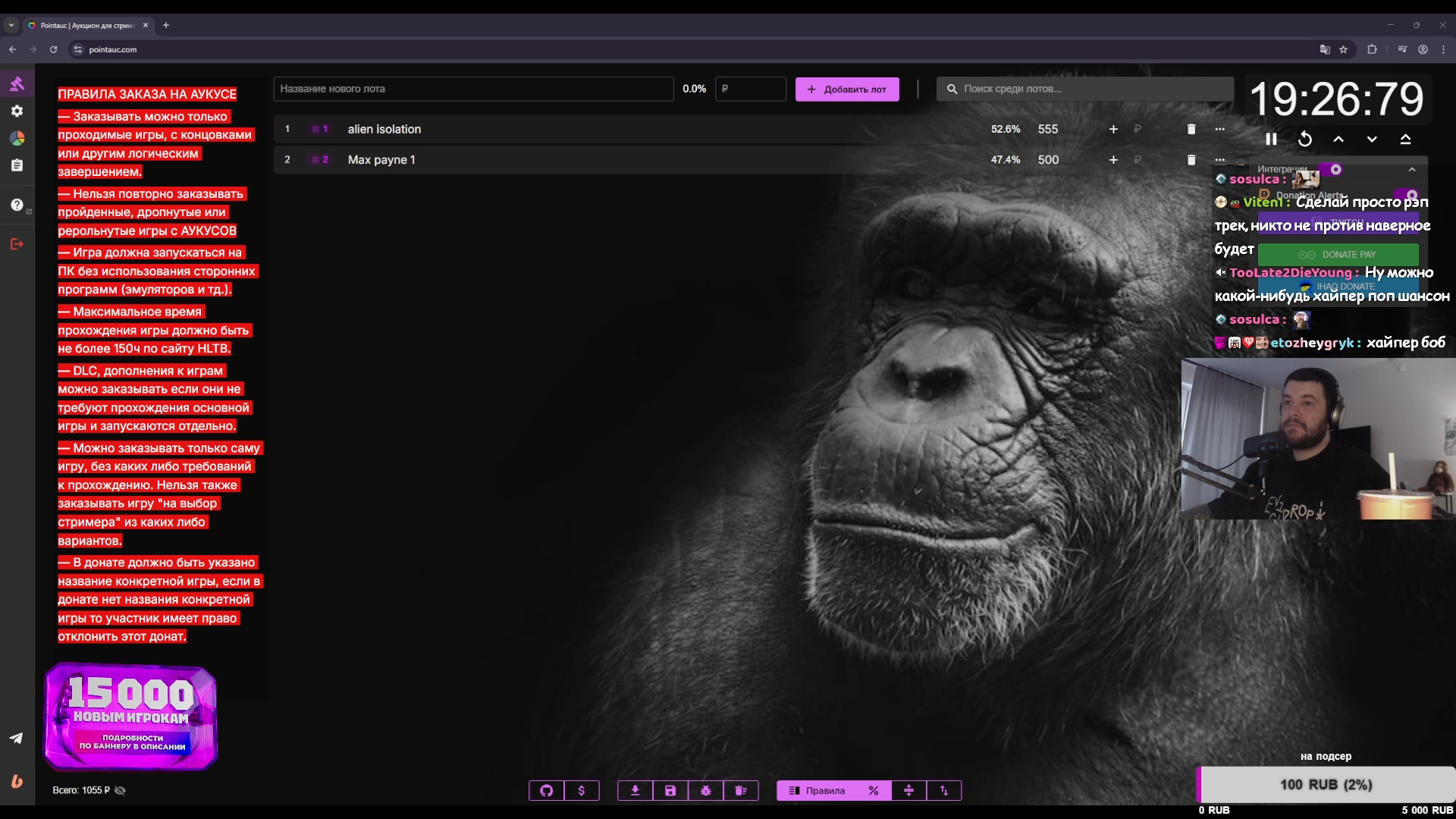Open the GitHub link button

(546, 790)
